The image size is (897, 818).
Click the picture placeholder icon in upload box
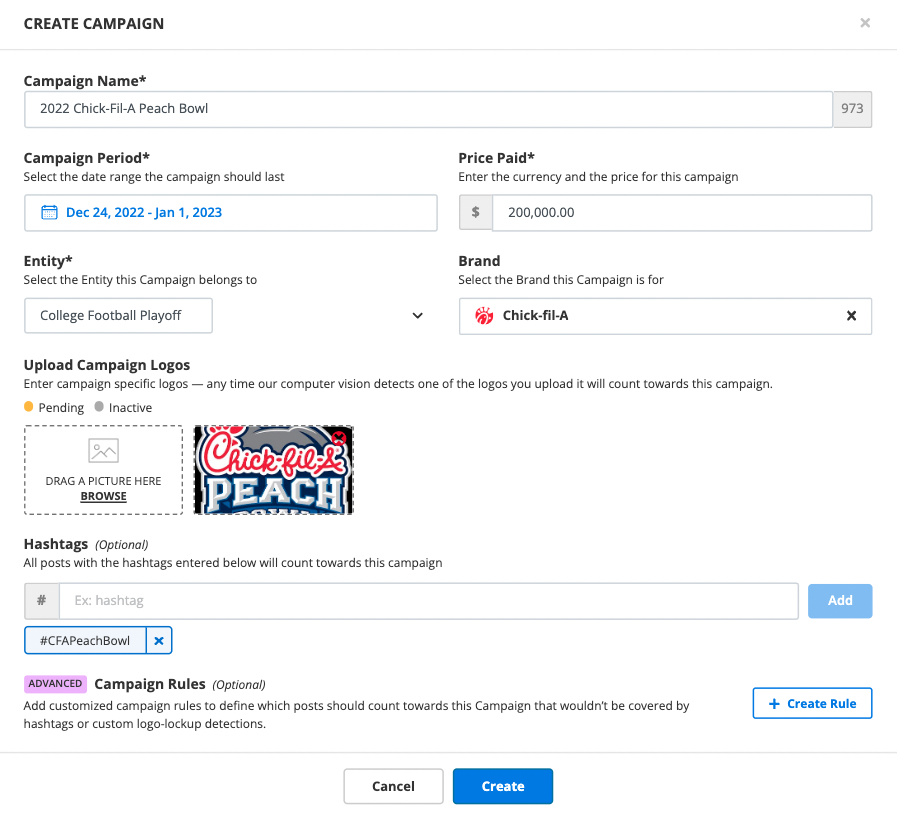pos(103,451)
